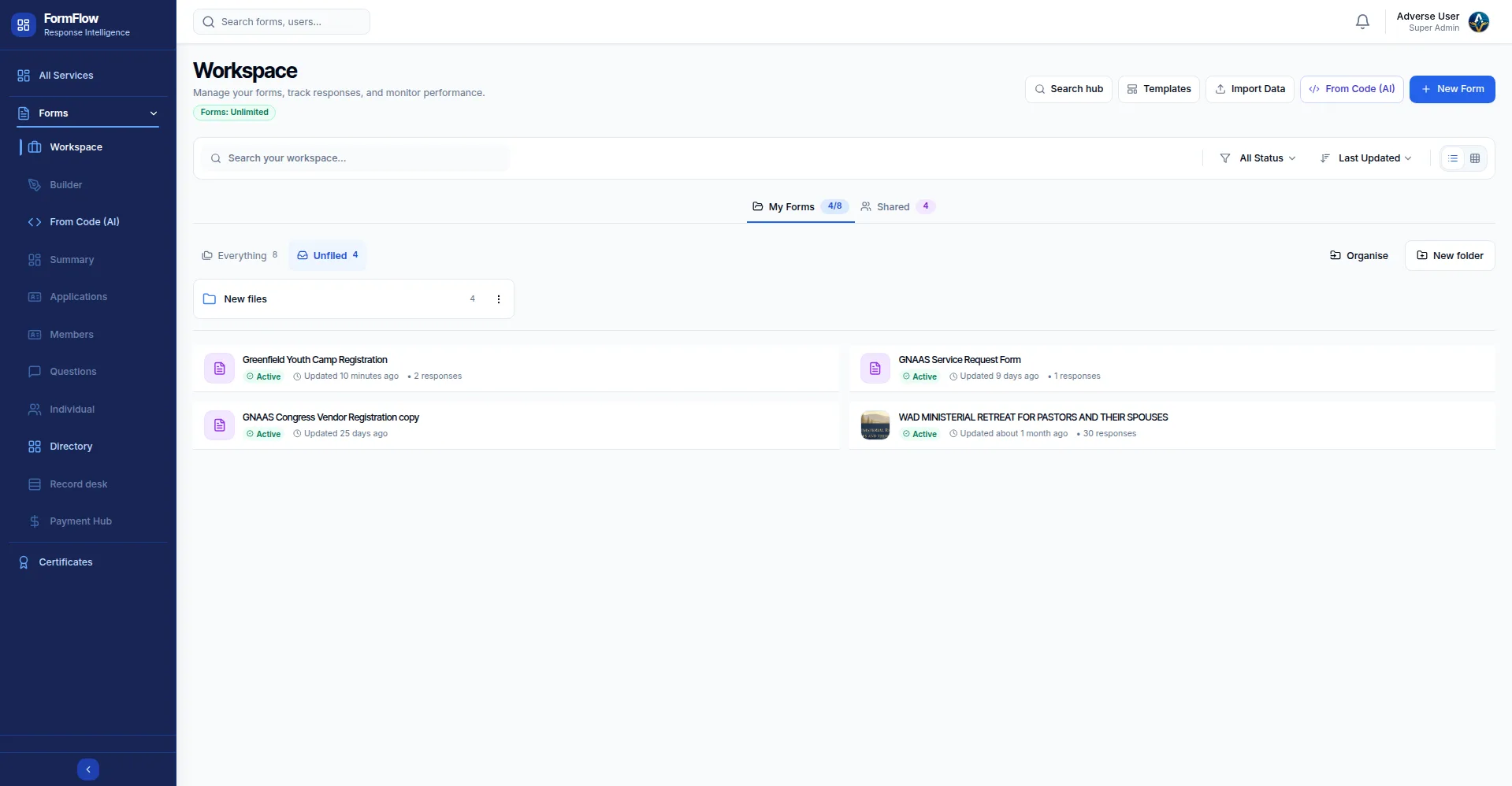Show Everything filter
This screenshot has height=786, width=1512.
[x=240, y=256]
